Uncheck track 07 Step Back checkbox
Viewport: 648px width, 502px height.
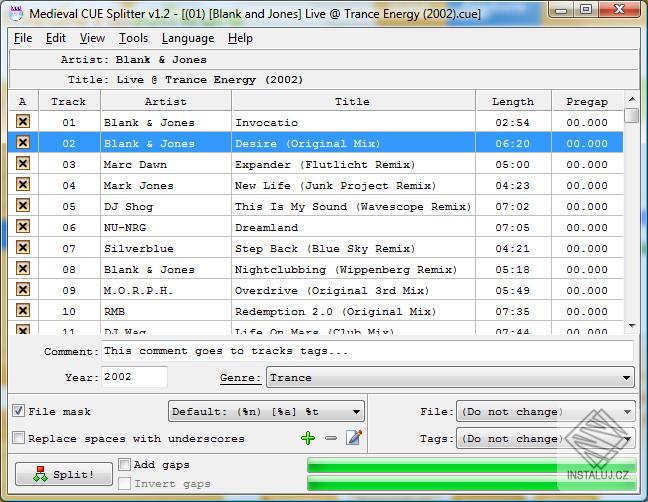click(x=23, y=247)
